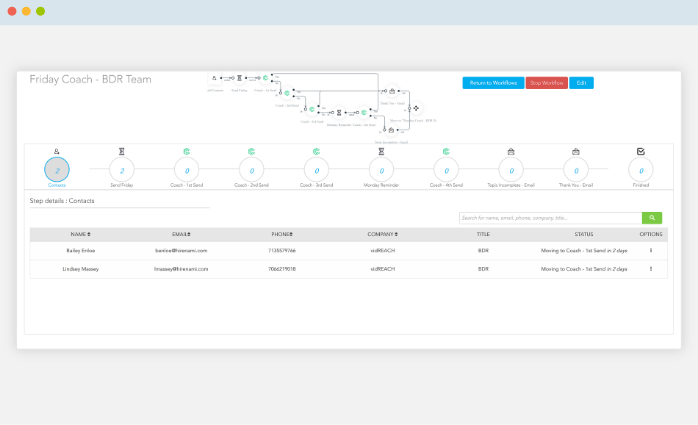Click diagram's Thank You - Email envelope node

(x=392, y=91)
